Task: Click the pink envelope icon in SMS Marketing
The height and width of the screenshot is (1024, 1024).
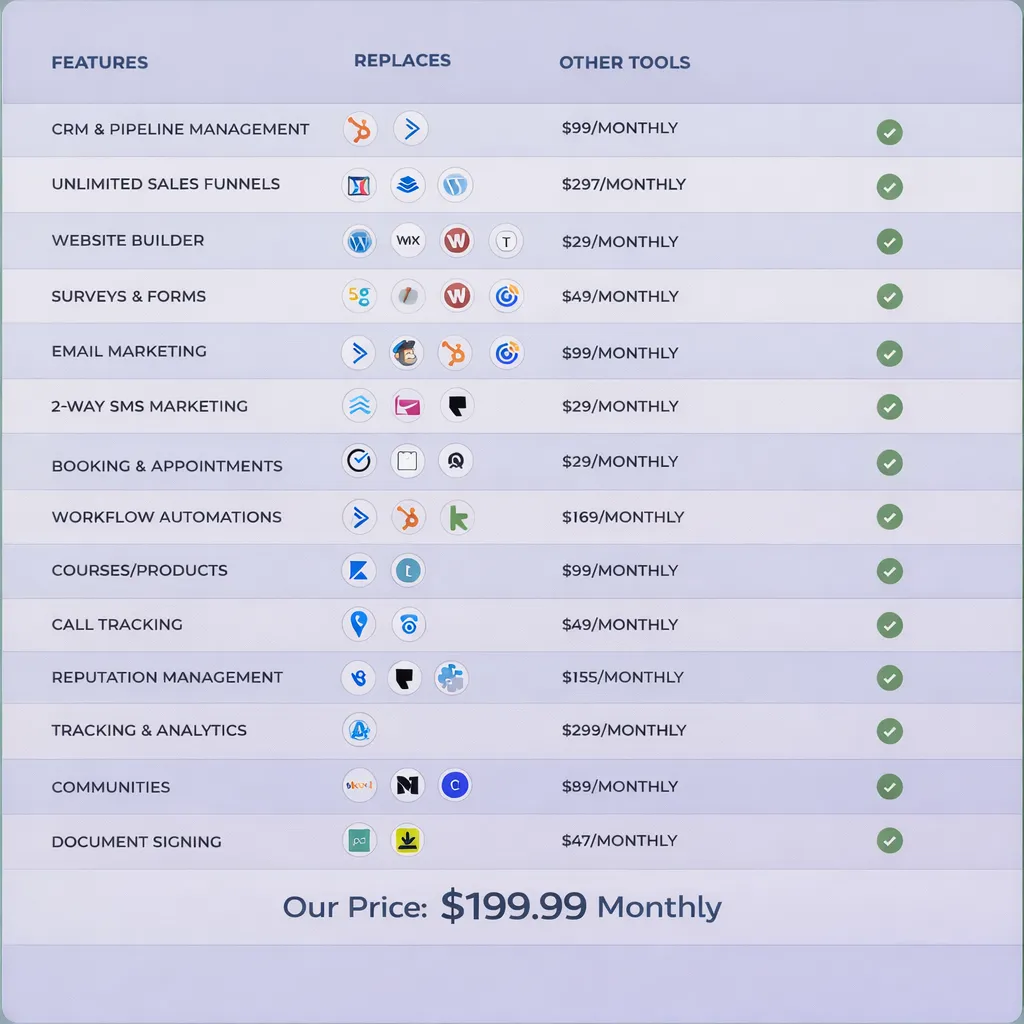Action: coord(407,405)
